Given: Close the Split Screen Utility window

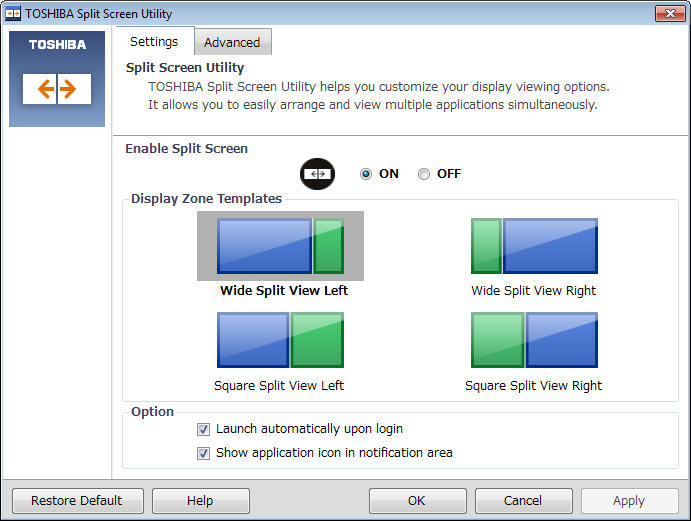Looking at the screenshot, I should 670,13.
